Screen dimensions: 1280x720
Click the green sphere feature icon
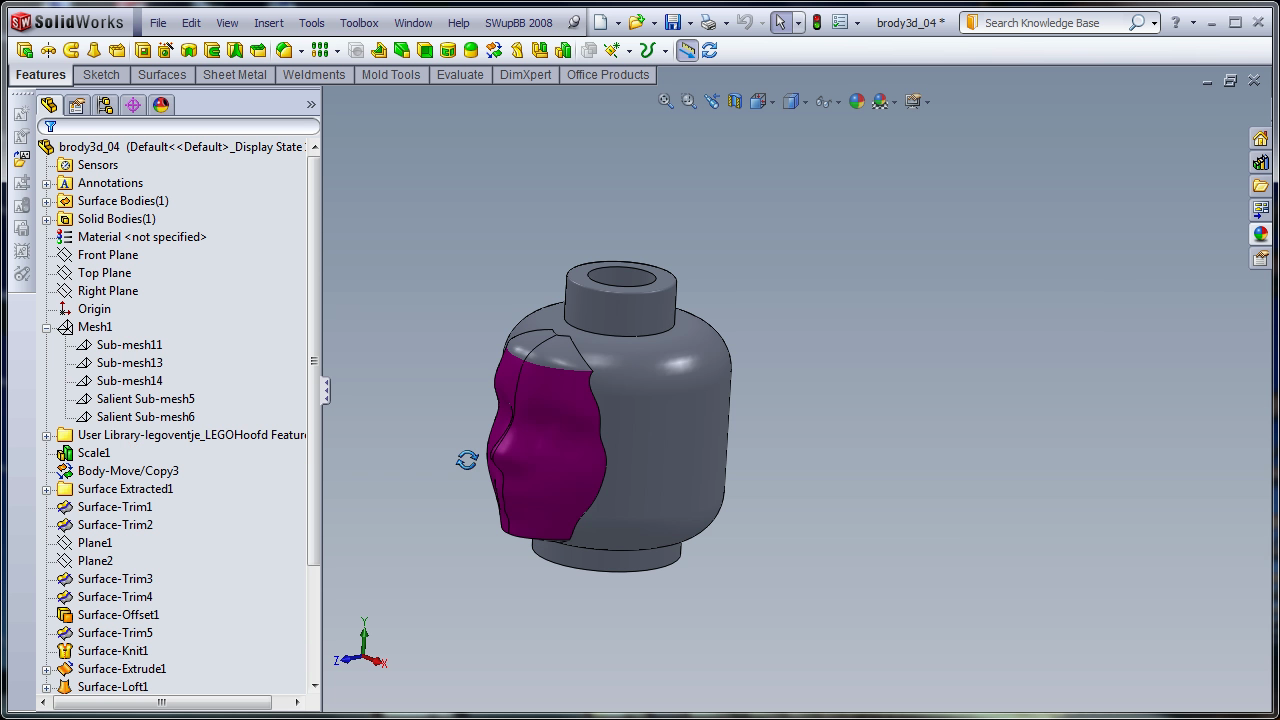(x=471, y=50)
